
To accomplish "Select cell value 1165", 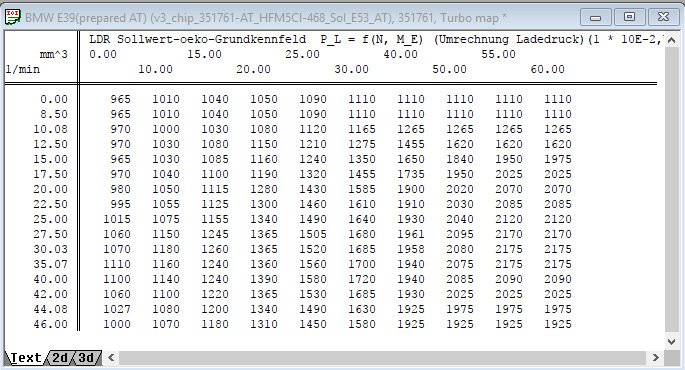I will coord(362,129).
